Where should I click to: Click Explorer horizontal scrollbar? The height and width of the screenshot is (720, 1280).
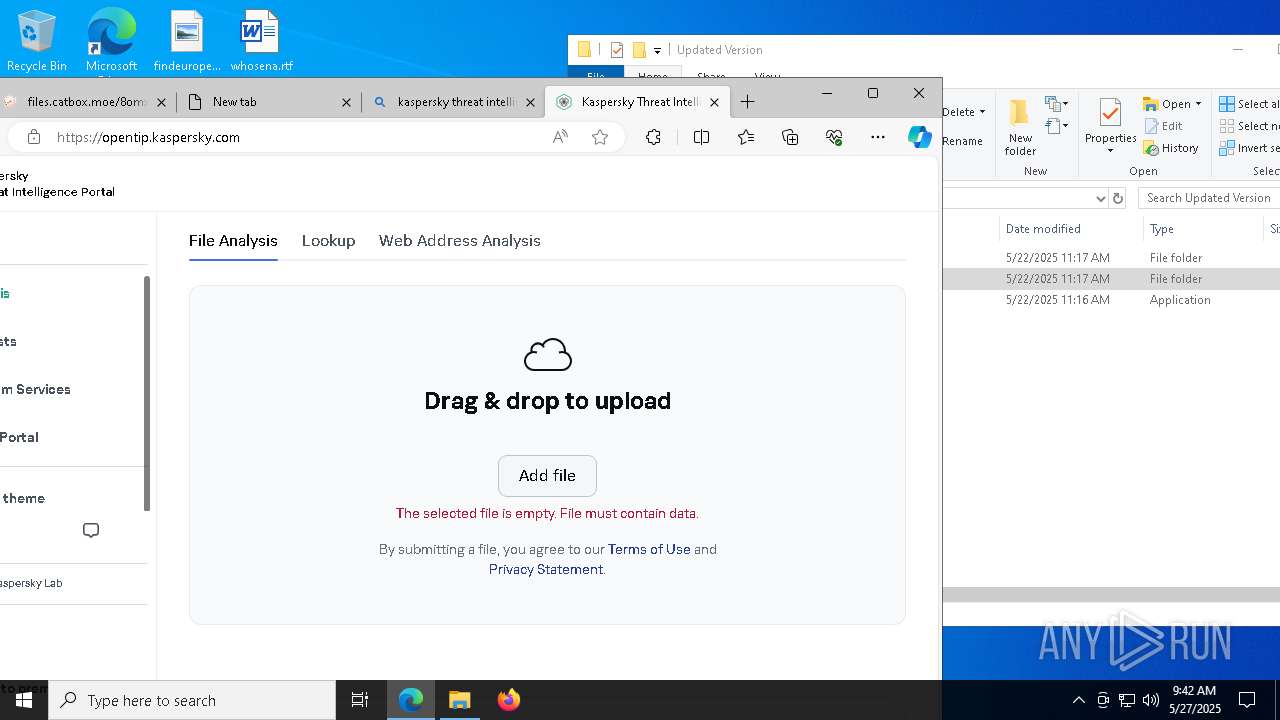coord(1111,595)
